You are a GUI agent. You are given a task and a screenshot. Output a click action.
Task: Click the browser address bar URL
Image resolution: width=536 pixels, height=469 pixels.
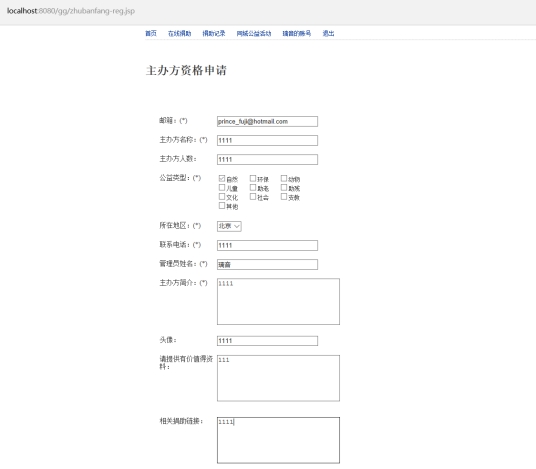coord(71,11)
